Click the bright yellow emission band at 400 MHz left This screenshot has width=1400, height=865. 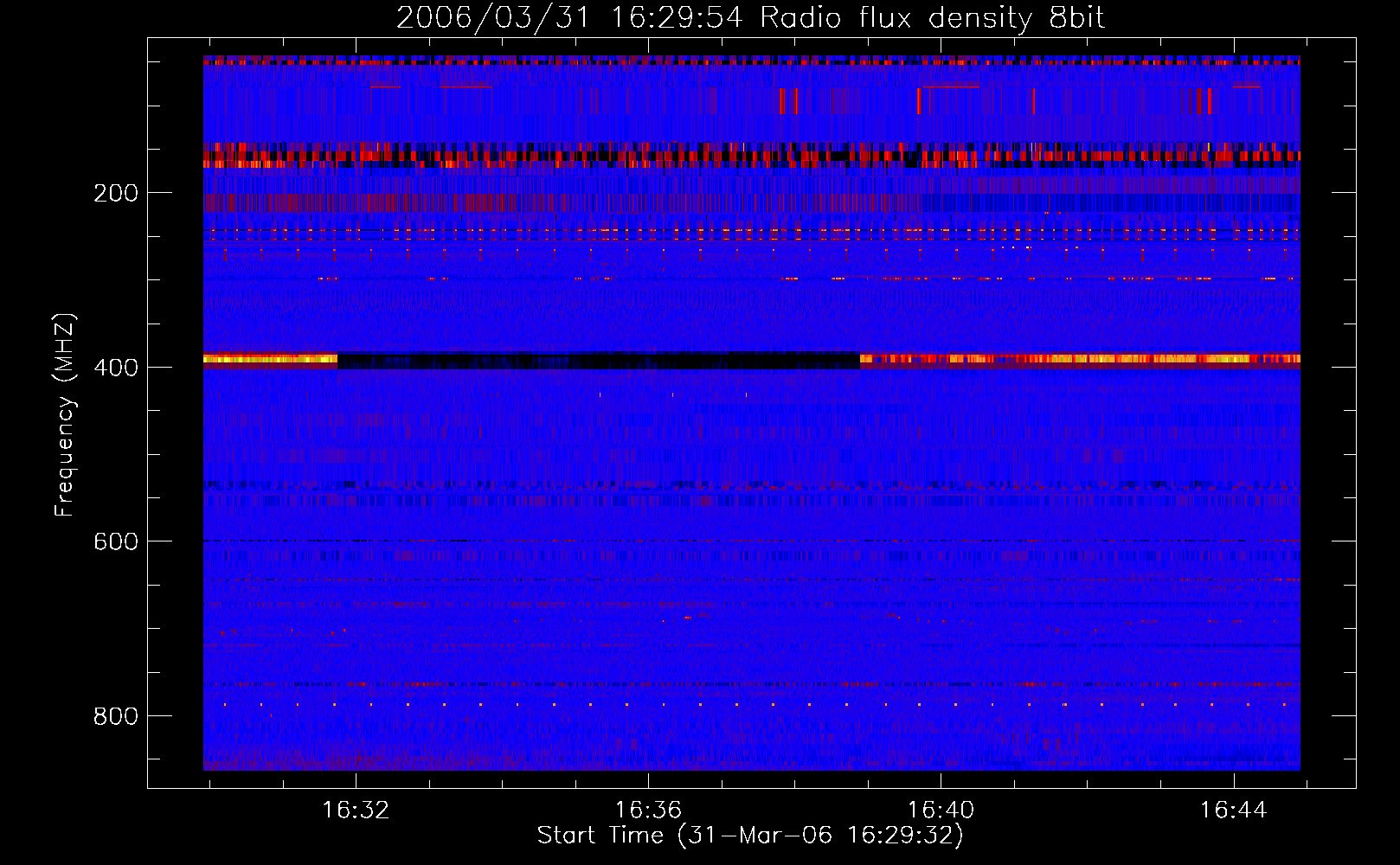pos(270,359)
